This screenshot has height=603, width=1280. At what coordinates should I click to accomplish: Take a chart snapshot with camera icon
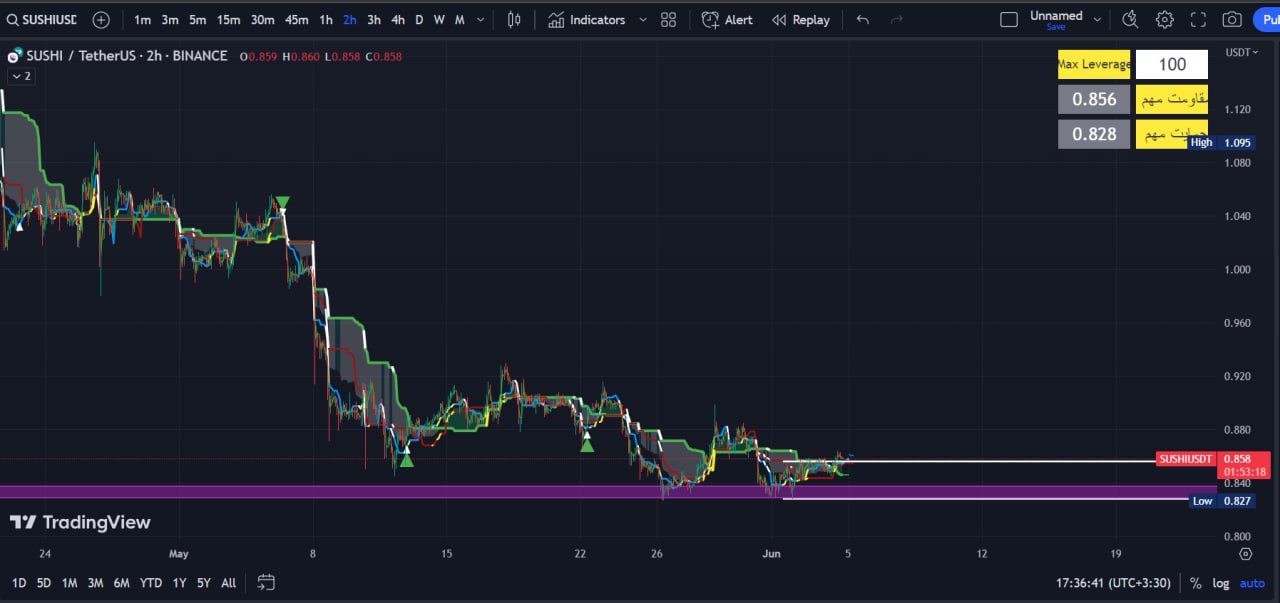1232,20
